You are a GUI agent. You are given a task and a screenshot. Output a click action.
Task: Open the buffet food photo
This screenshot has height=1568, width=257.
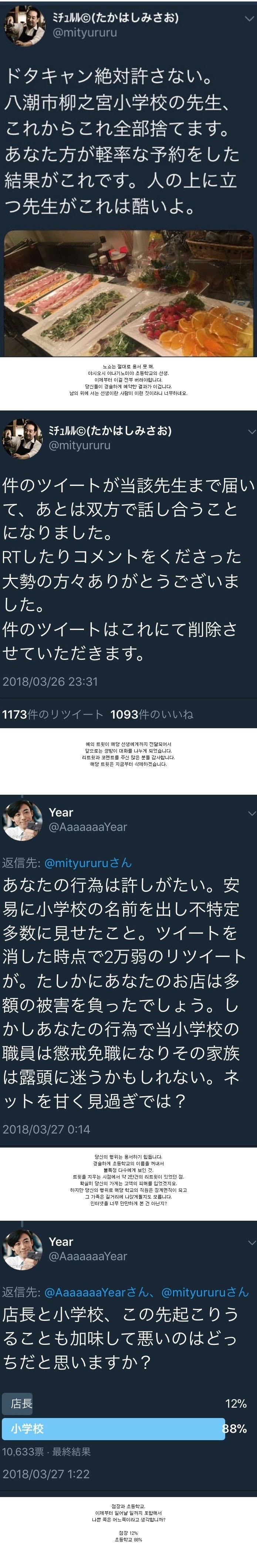pos(129,293)
